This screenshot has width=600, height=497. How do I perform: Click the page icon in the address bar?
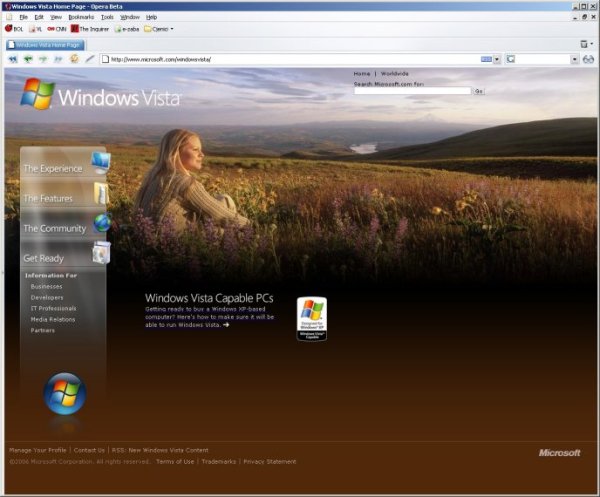click(105, 59)
